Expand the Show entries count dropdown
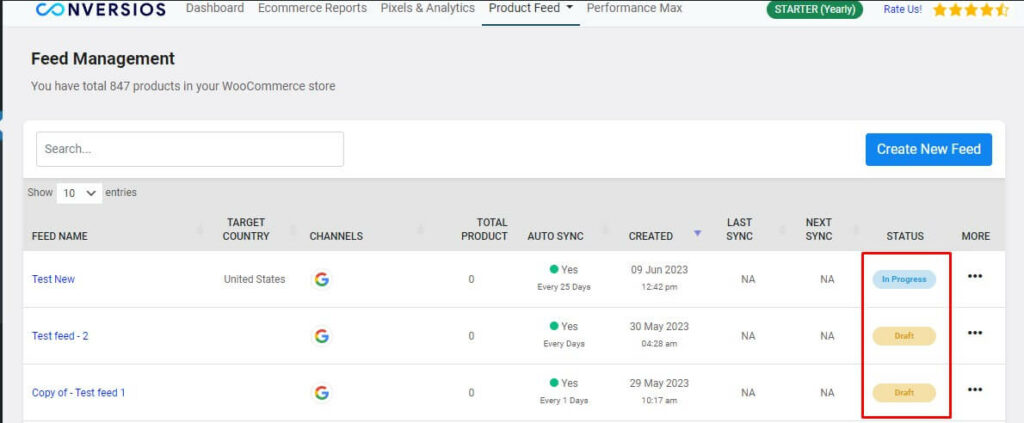Viewport: 1024px width, 423px height. (80, 193)
